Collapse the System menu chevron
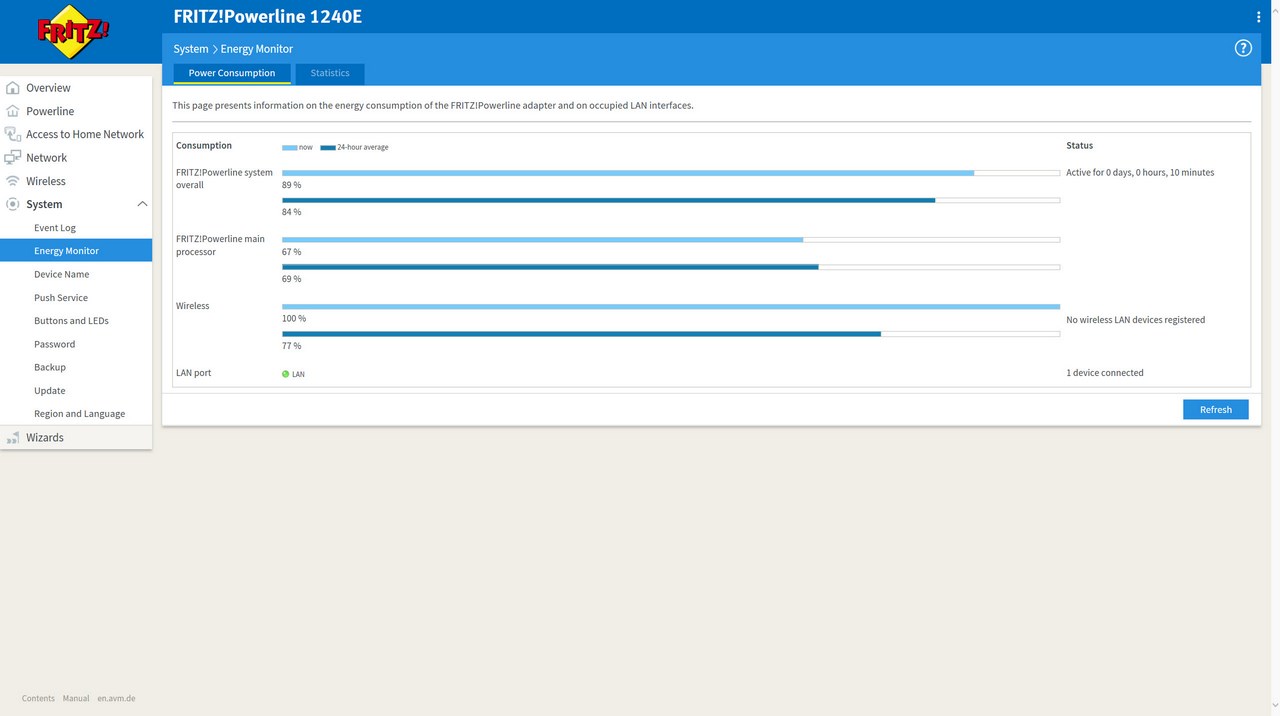Screen dimensions: 1280x716 tap(142, 204)
